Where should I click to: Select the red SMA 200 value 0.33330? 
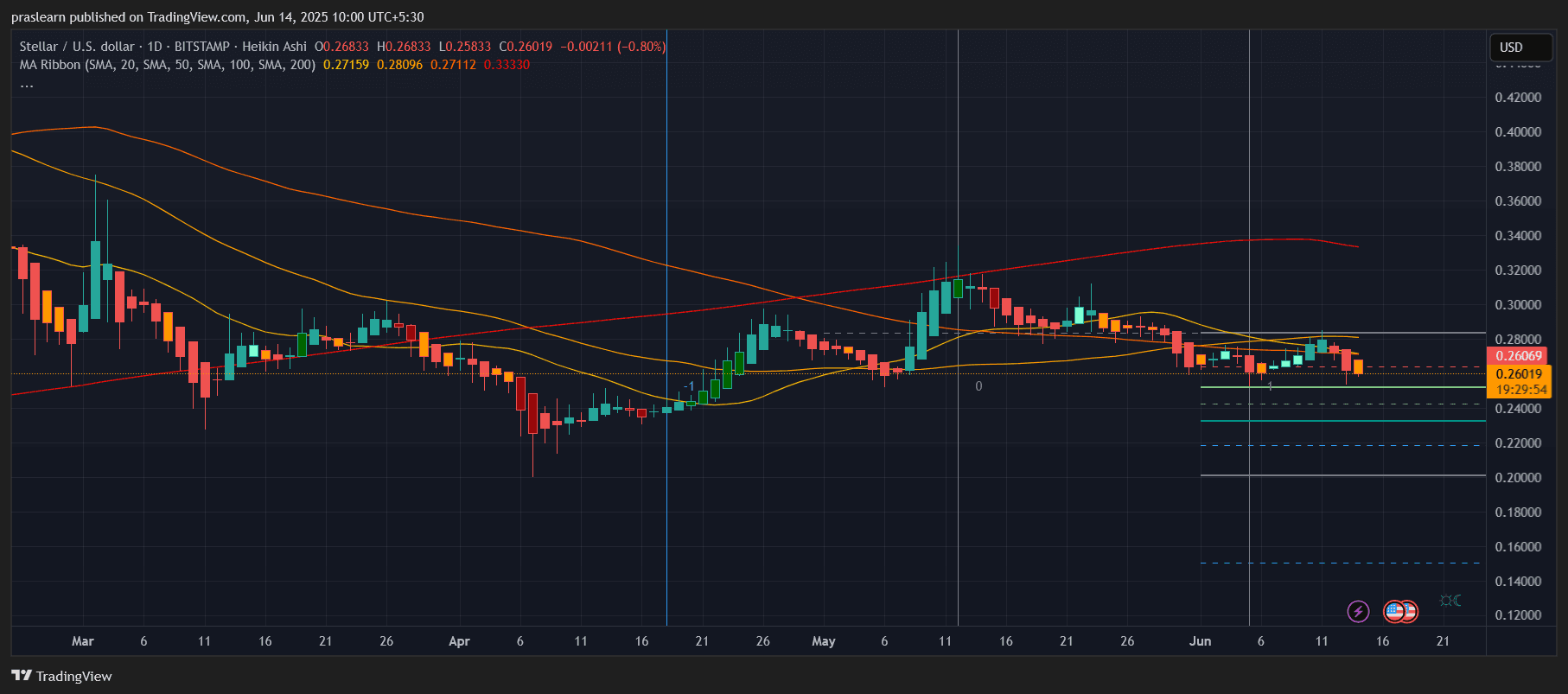pyautogui.click(x=507, y=65)
